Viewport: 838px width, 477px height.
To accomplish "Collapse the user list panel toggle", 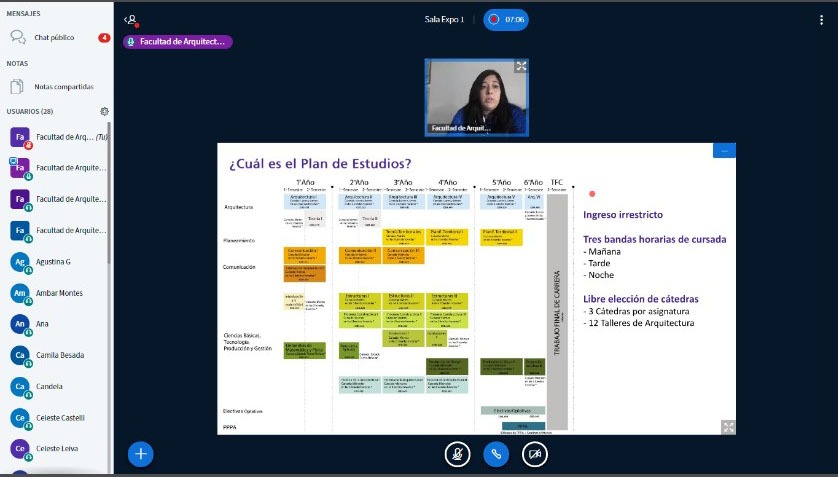I will tap(130, 19).
